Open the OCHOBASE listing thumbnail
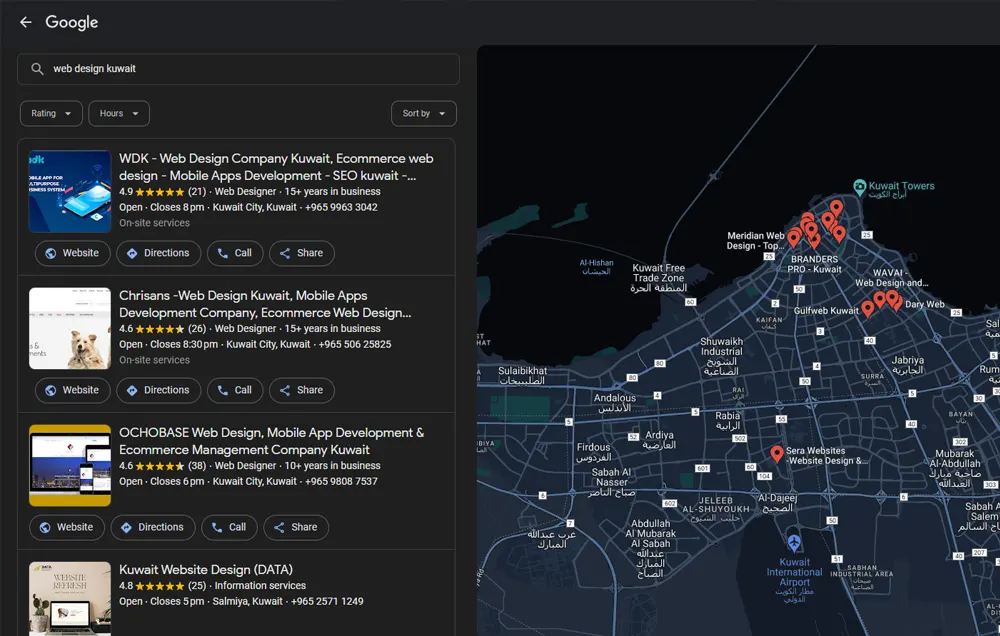 tap(70, 466)
